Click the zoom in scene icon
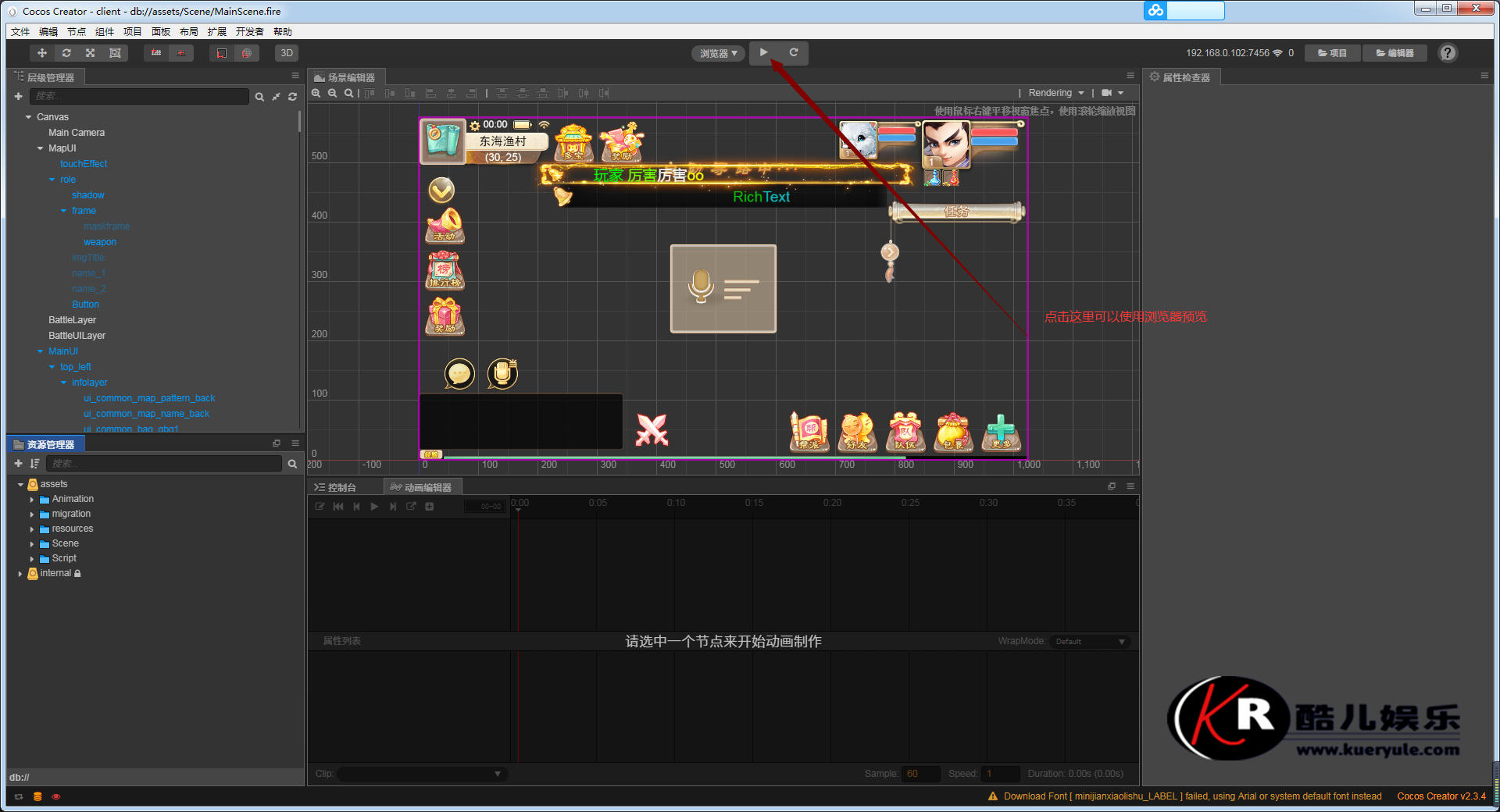 (316, 93)
